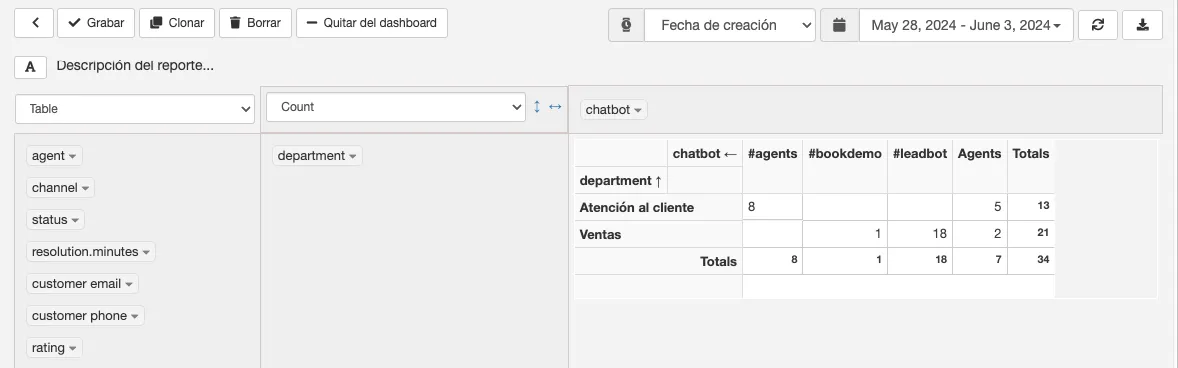Open the Fecha de creación dropdown

click(729, 26)
